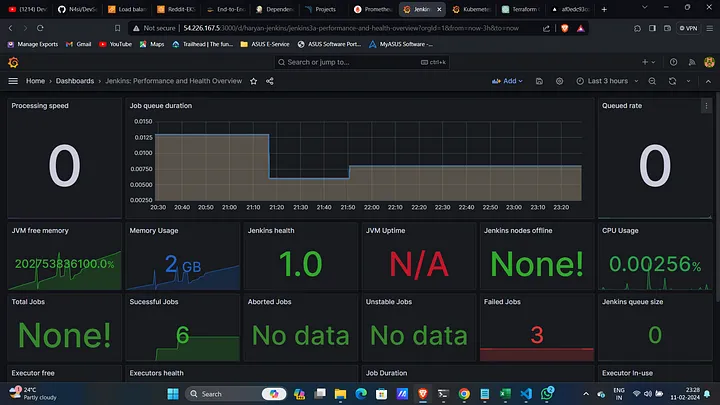Open WhatsApp from the taskbar

(547, 394)
